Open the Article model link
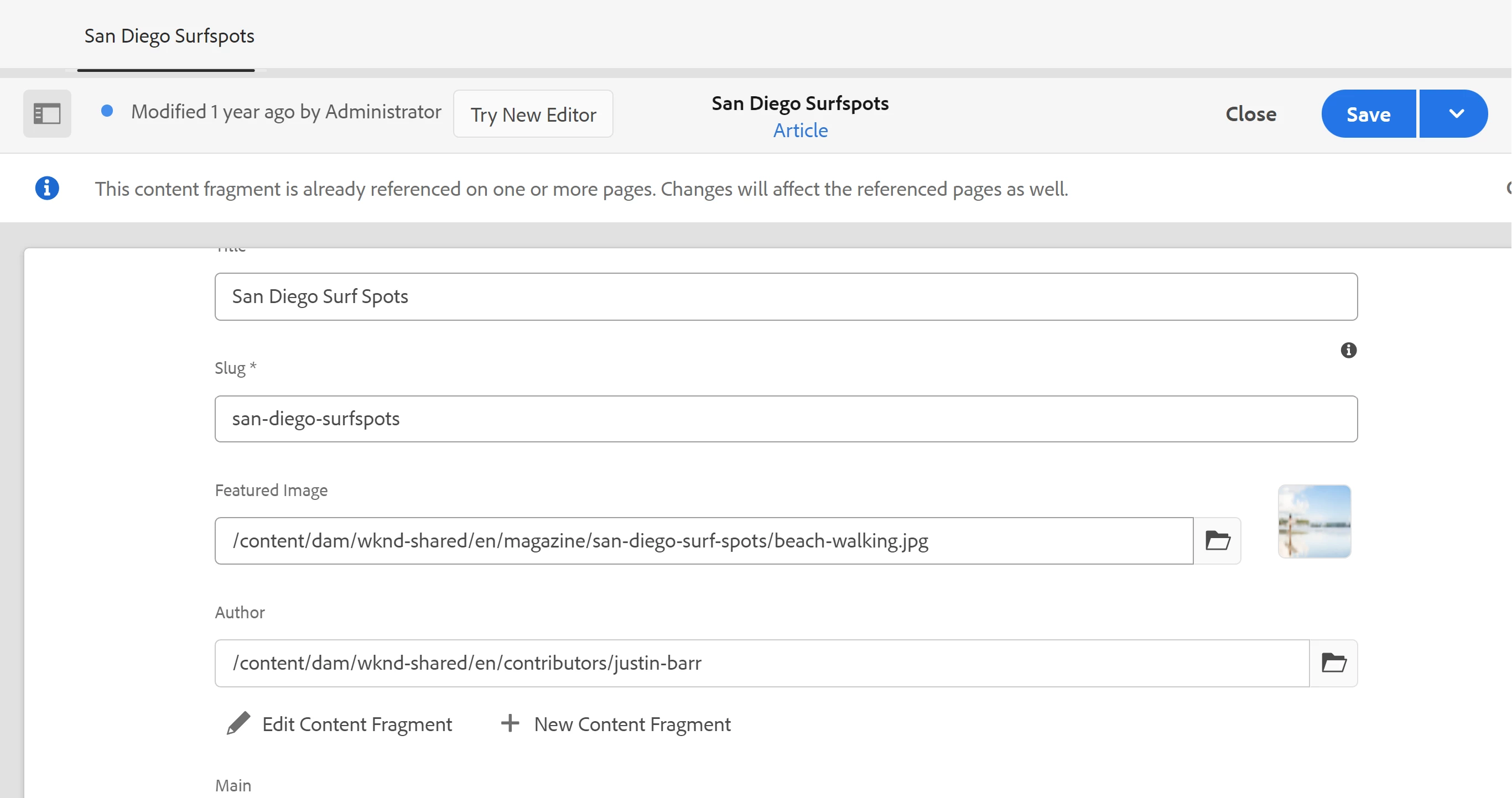This screenshot has height=798, width=1512. [x=800, y=131]
